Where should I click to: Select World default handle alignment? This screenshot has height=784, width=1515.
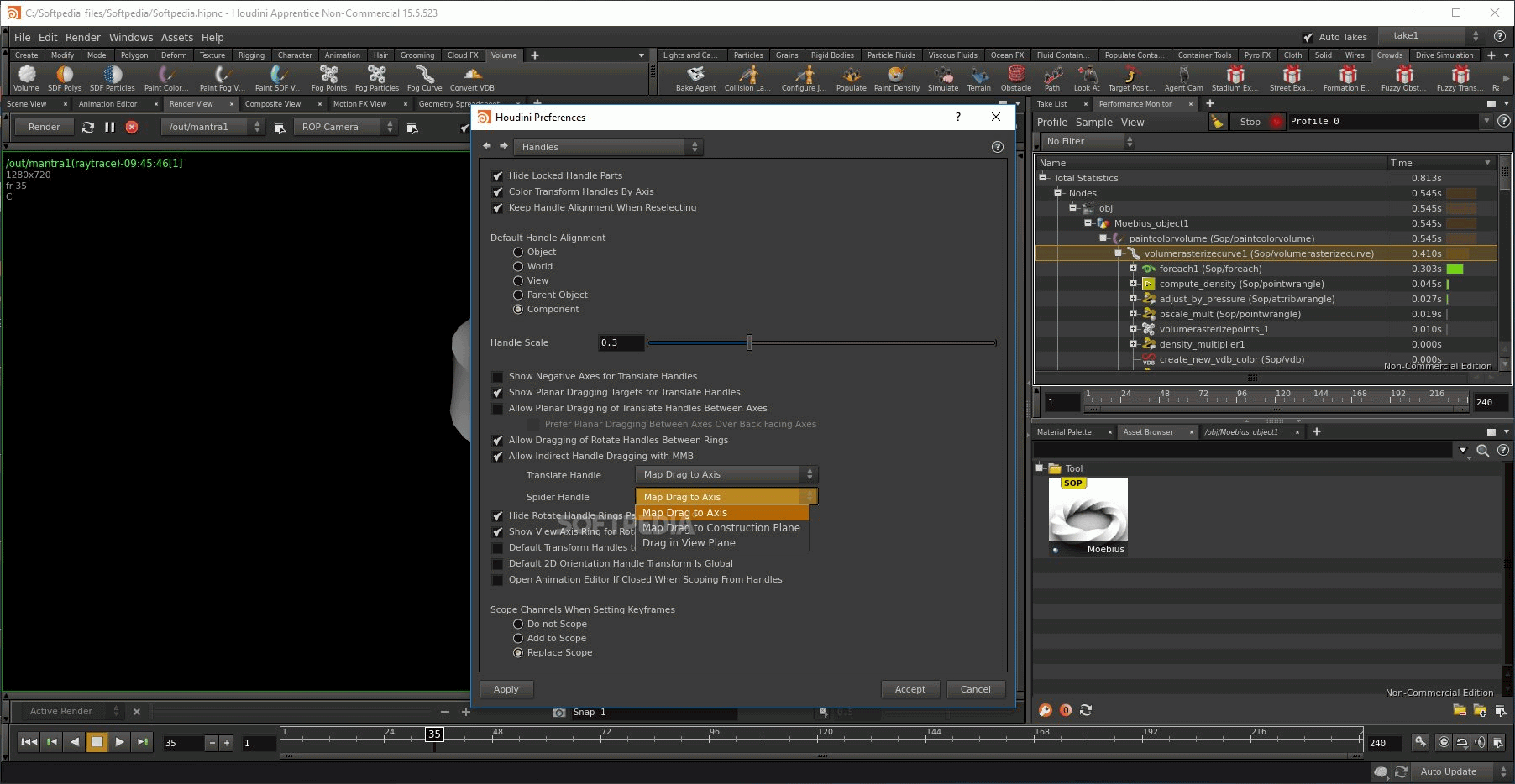(518, 267)
